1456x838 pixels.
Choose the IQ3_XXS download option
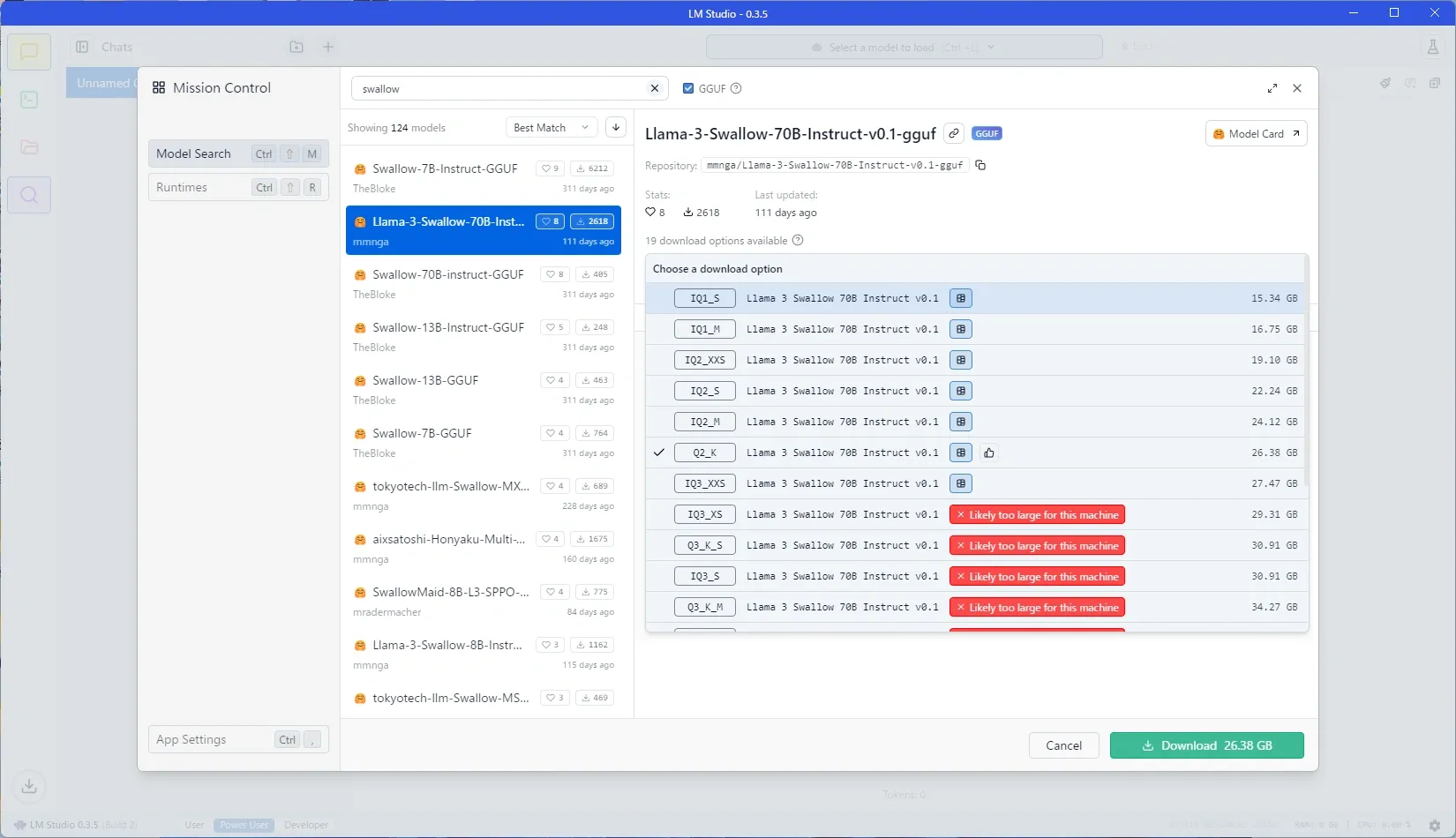click(x=975, y=483)
